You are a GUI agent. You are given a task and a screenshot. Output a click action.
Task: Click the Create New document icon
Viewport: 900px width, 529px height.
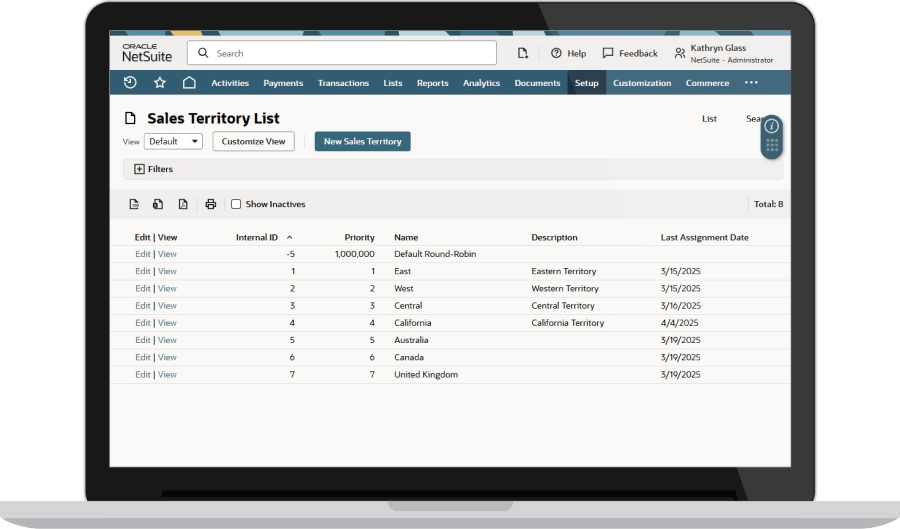(x=522, y=53)
